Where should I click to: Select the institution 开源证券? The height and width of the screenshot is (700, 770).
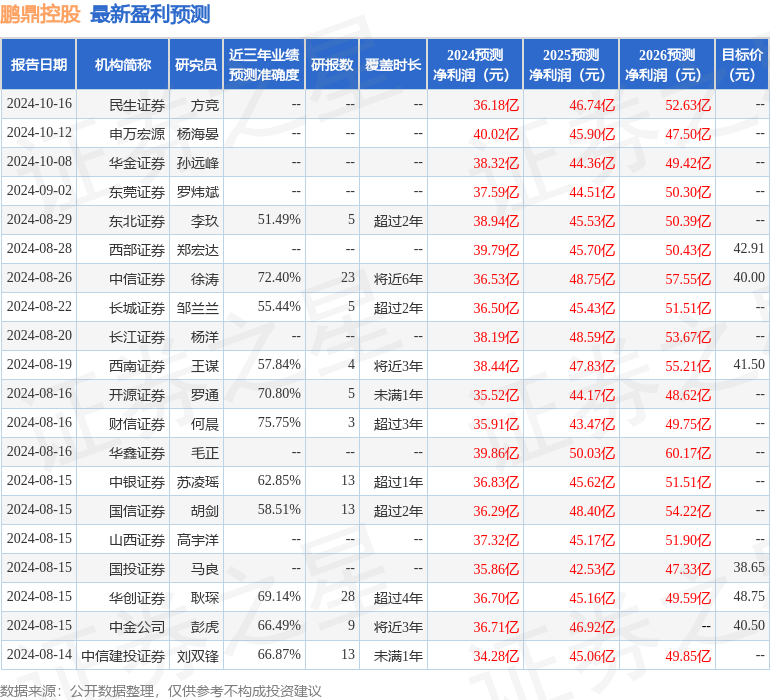click(x=137, y=395)
